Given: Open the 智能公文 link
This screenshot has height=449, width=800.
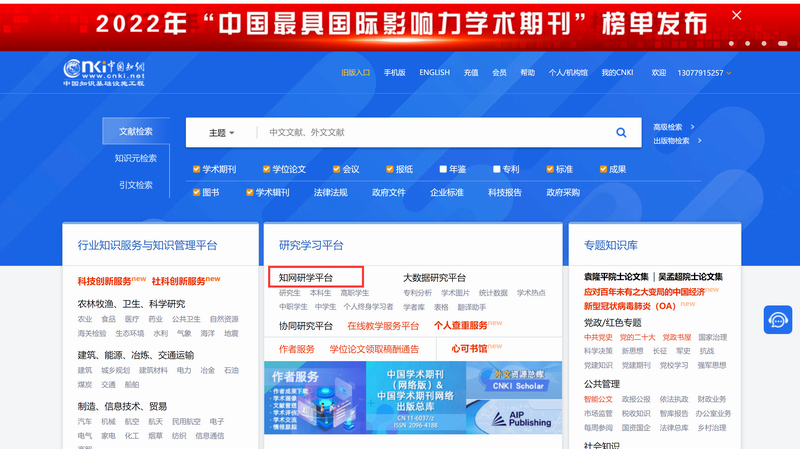Looking at the screenshot, I should [x=598, y=399].
